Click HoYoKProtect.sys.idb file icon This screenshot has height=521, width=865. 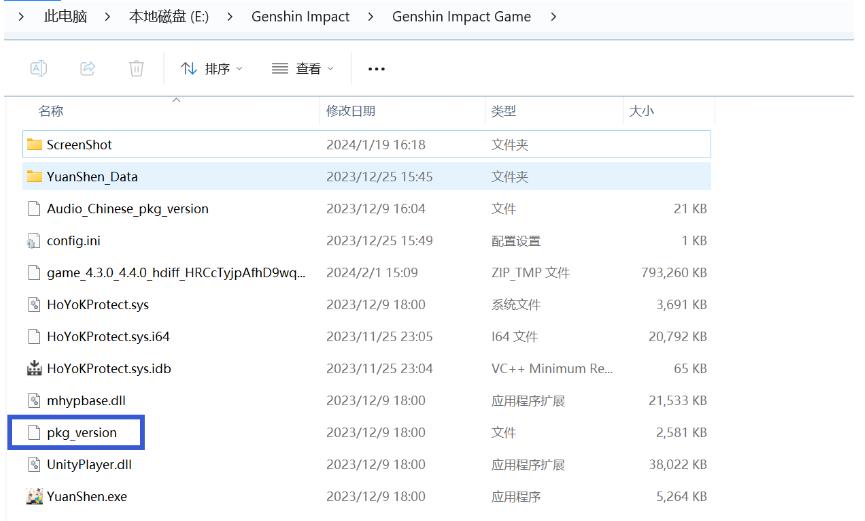coord(34,368)
